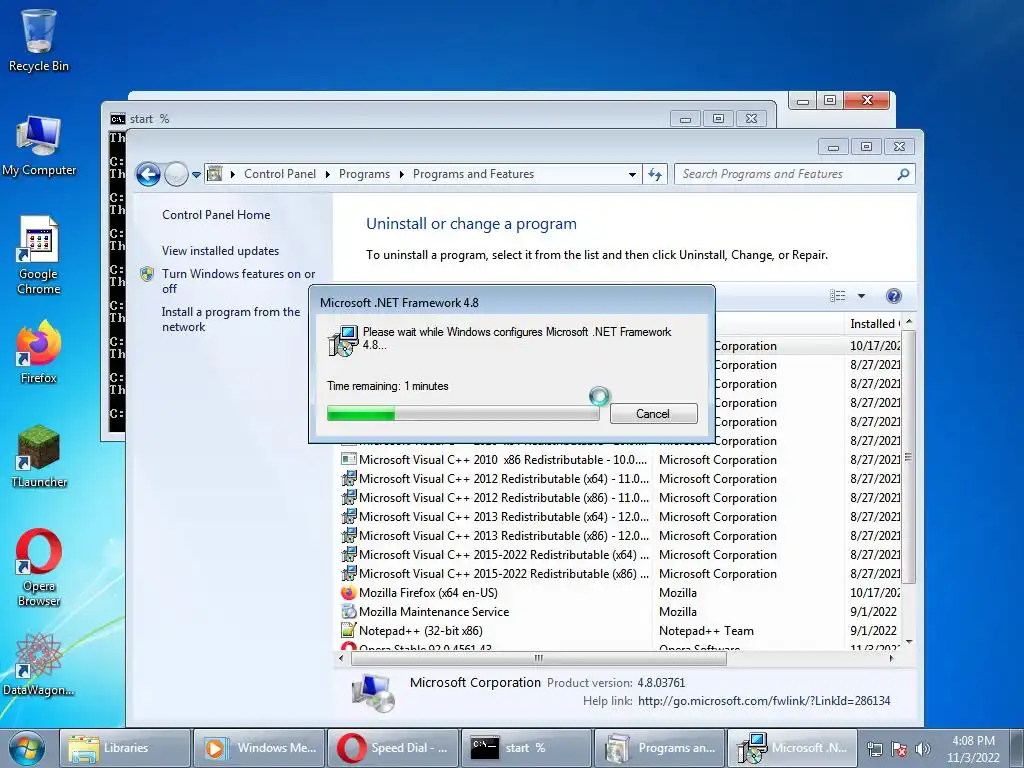Click scroll right arrow of program list

891,658
